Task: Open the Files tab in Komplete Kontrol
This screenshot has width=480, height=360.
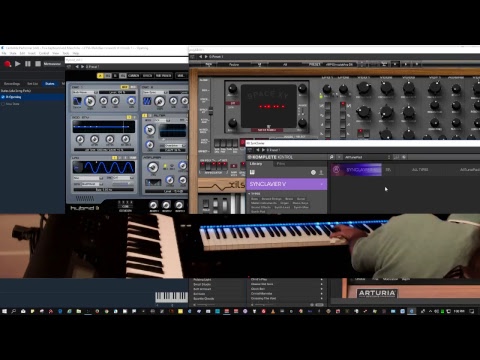Action: pos(281,164)
